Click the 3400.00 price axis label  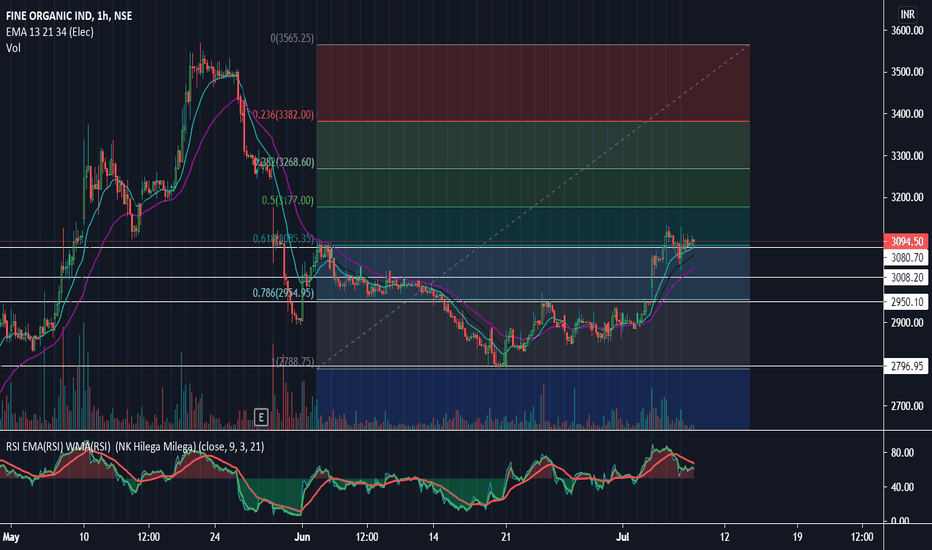point(907,114)
